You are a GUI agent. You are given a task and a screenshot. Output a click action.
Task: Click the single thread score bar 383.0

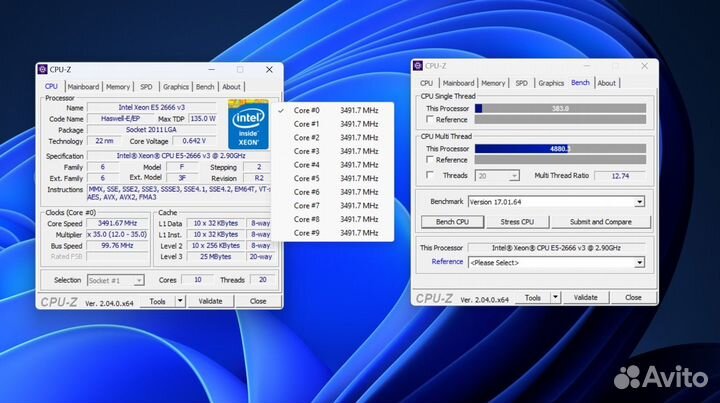[x=560, y=108]
